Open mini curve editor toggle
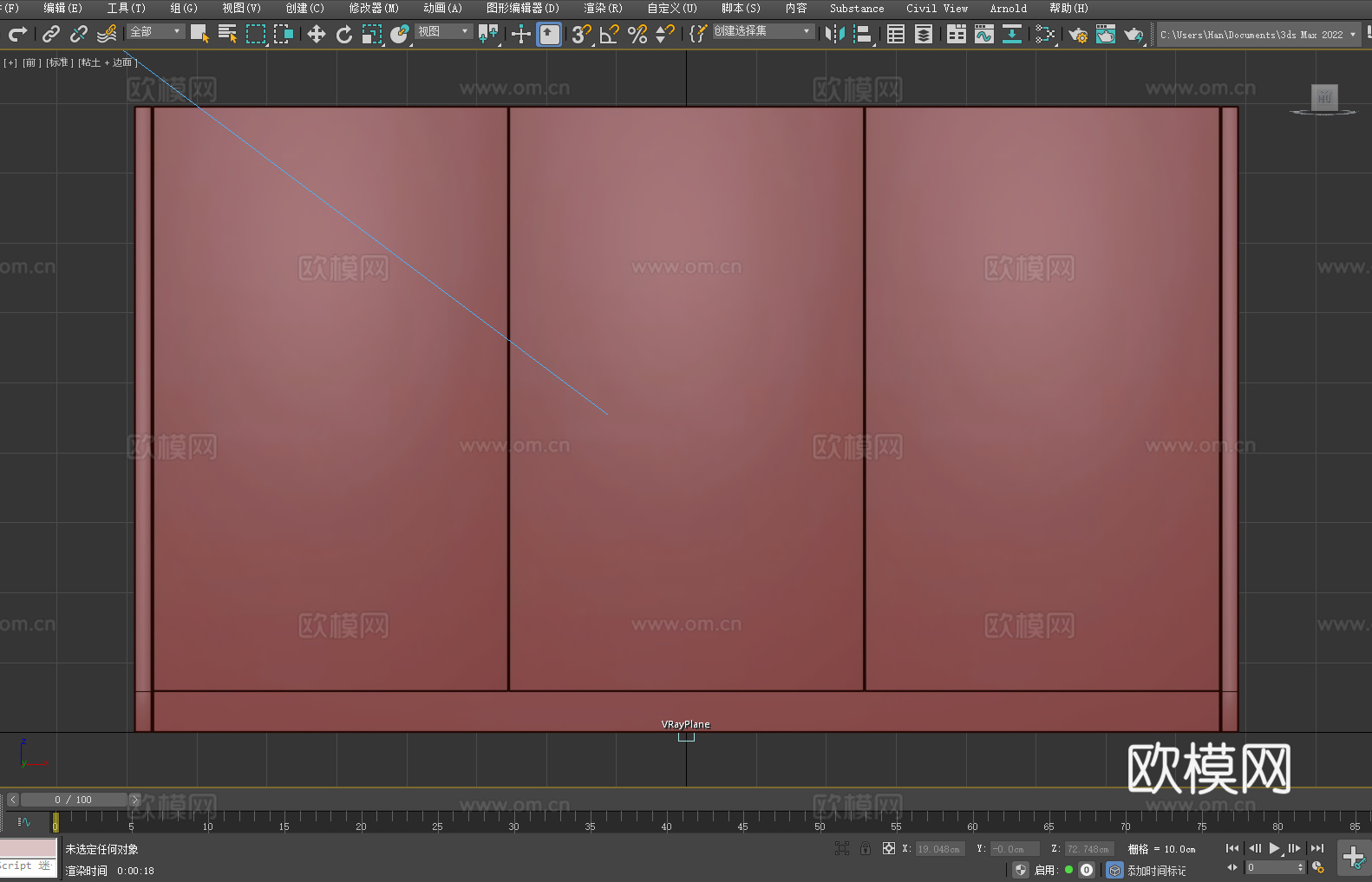1372x882 pixels. (x=23, y=821)
